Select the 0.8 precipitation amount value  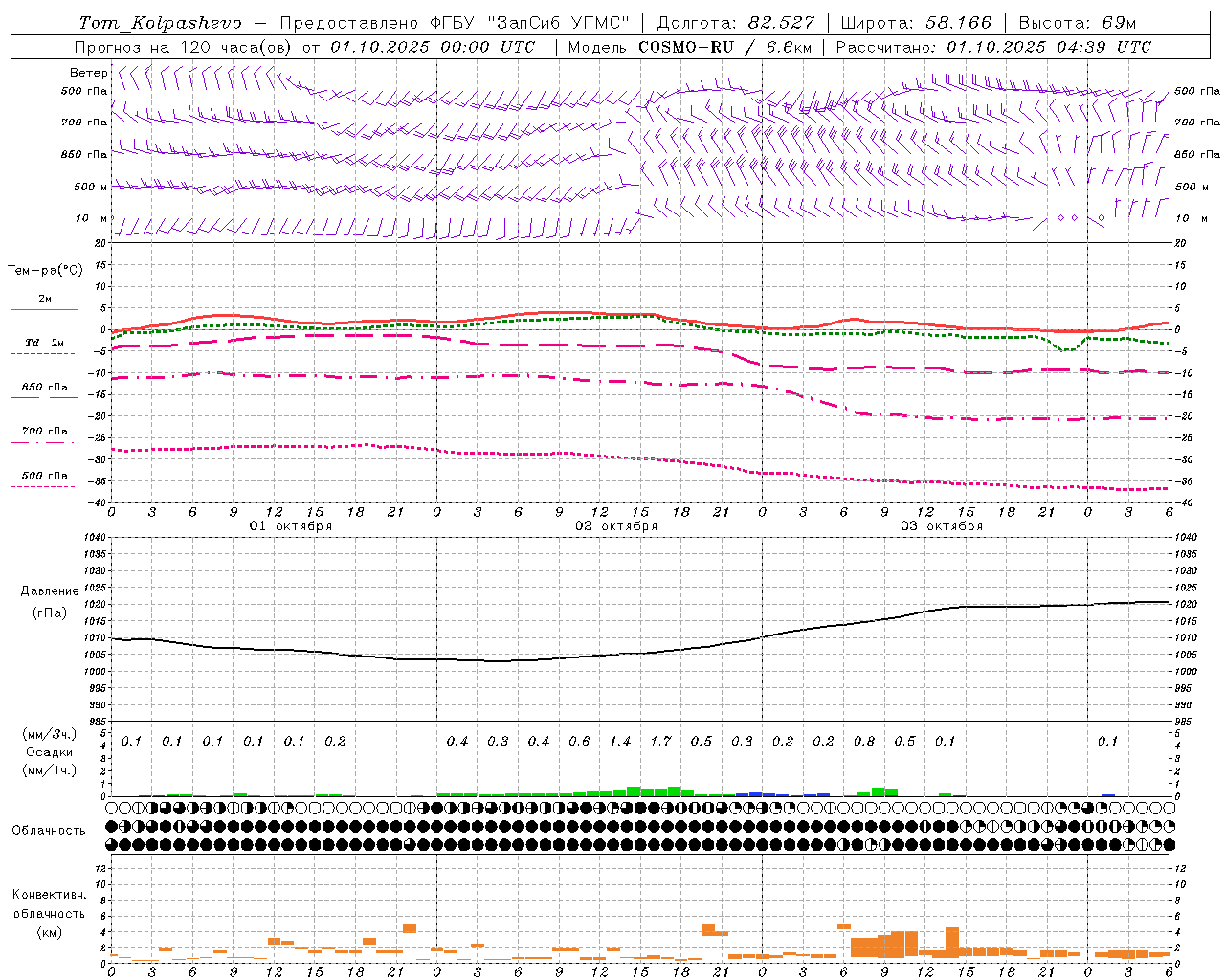point(864,742)
